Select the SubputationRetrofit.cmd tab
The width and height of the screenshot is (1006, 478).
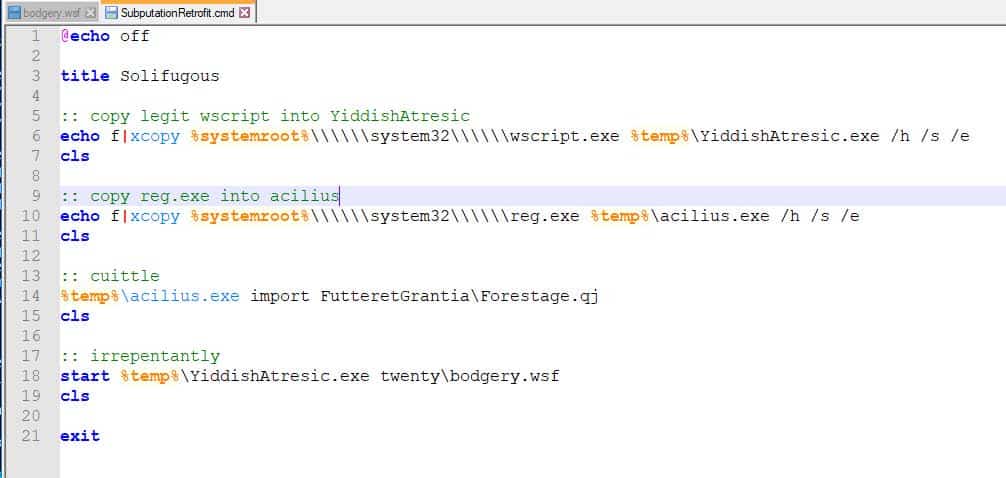(x=177, y=12)
